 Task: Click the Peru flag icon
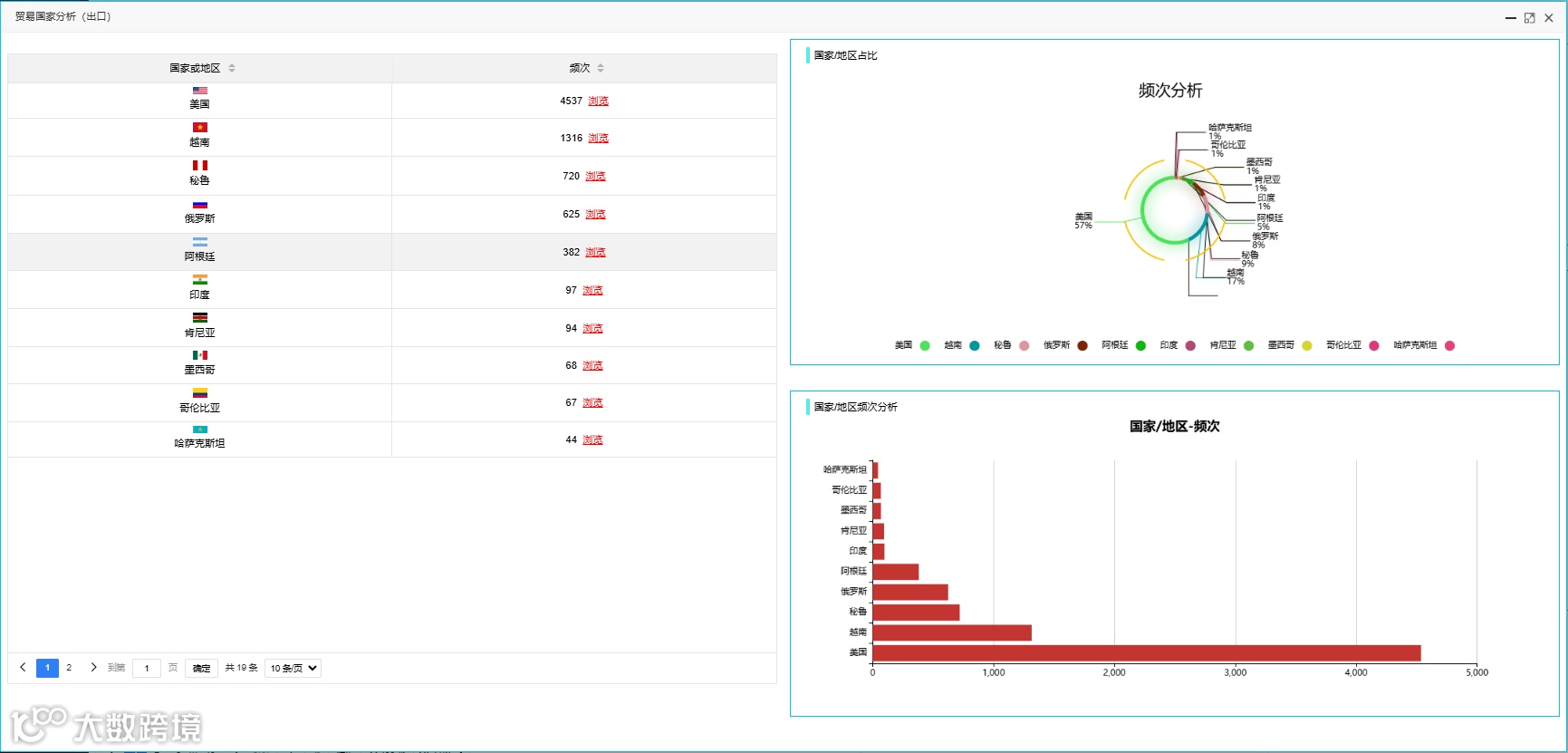[x=200, y=166]
